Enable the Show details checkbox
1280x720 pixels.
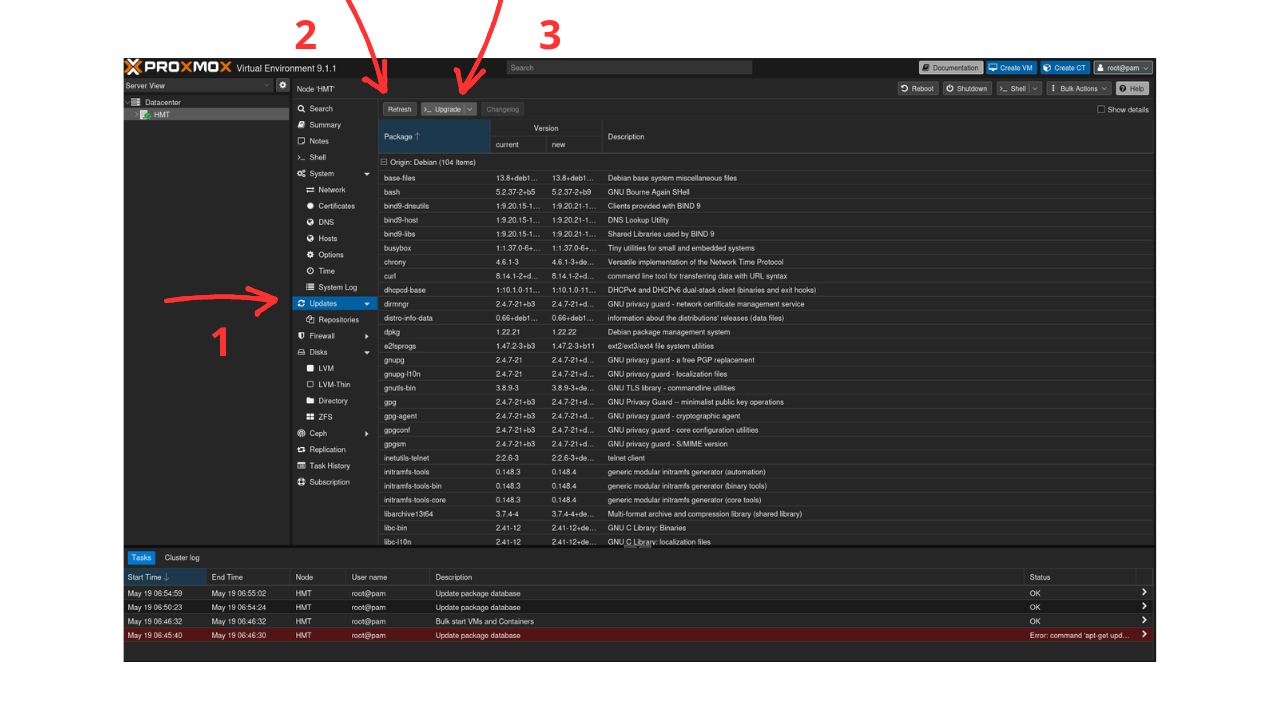coord(1101,109)
